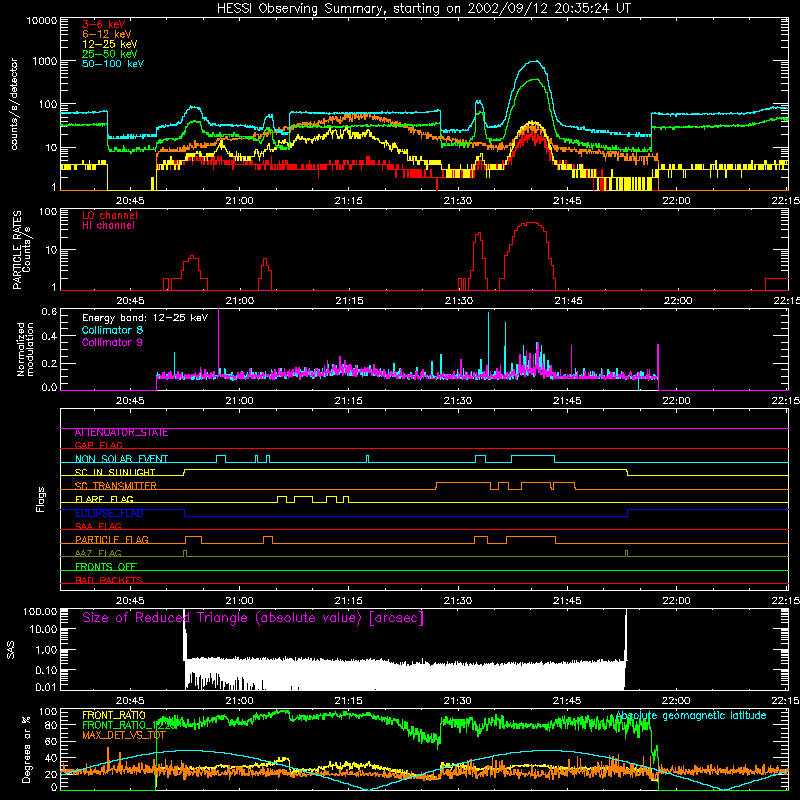This screenshot has width=800, height=800.
Task: Click the yellow '12-25 keV' legend label
Action: [x=110, y=44]
